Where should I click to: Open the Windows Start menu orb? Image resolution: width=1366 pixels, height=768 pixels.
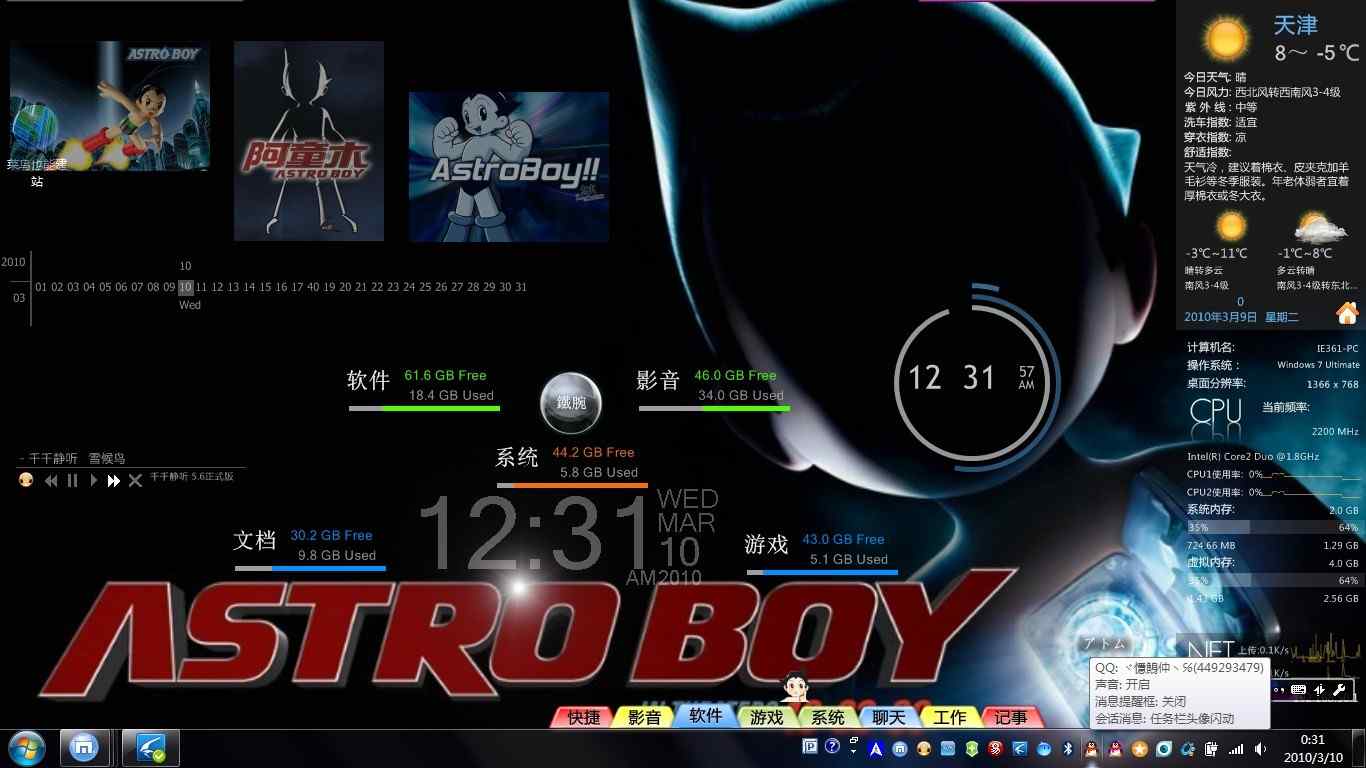25,748
